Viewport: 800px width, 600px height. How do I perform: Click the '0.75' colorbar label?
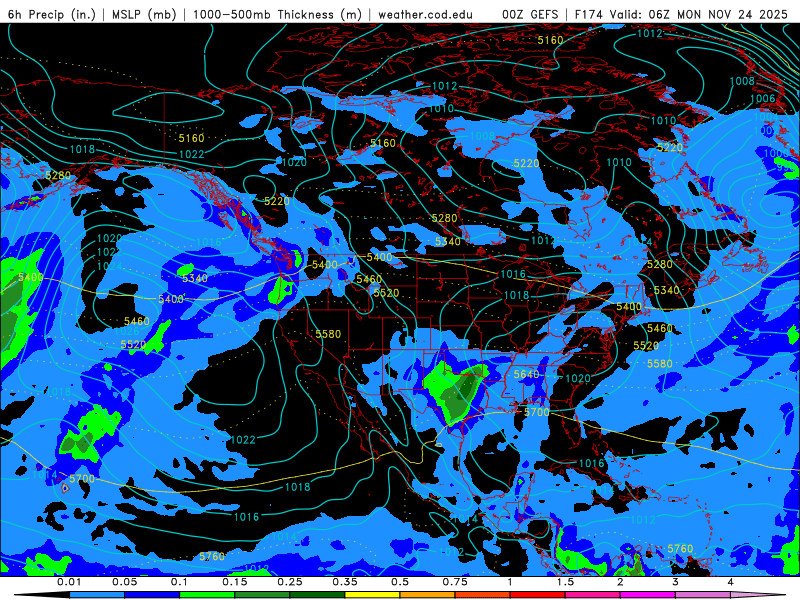point(455,582)
